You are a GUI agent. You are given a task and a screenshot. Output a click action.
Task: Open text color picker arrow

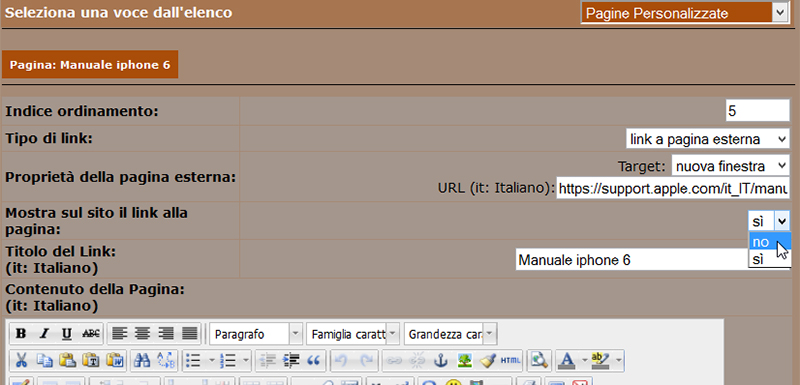pyautogui.click(x=585, y=361)
